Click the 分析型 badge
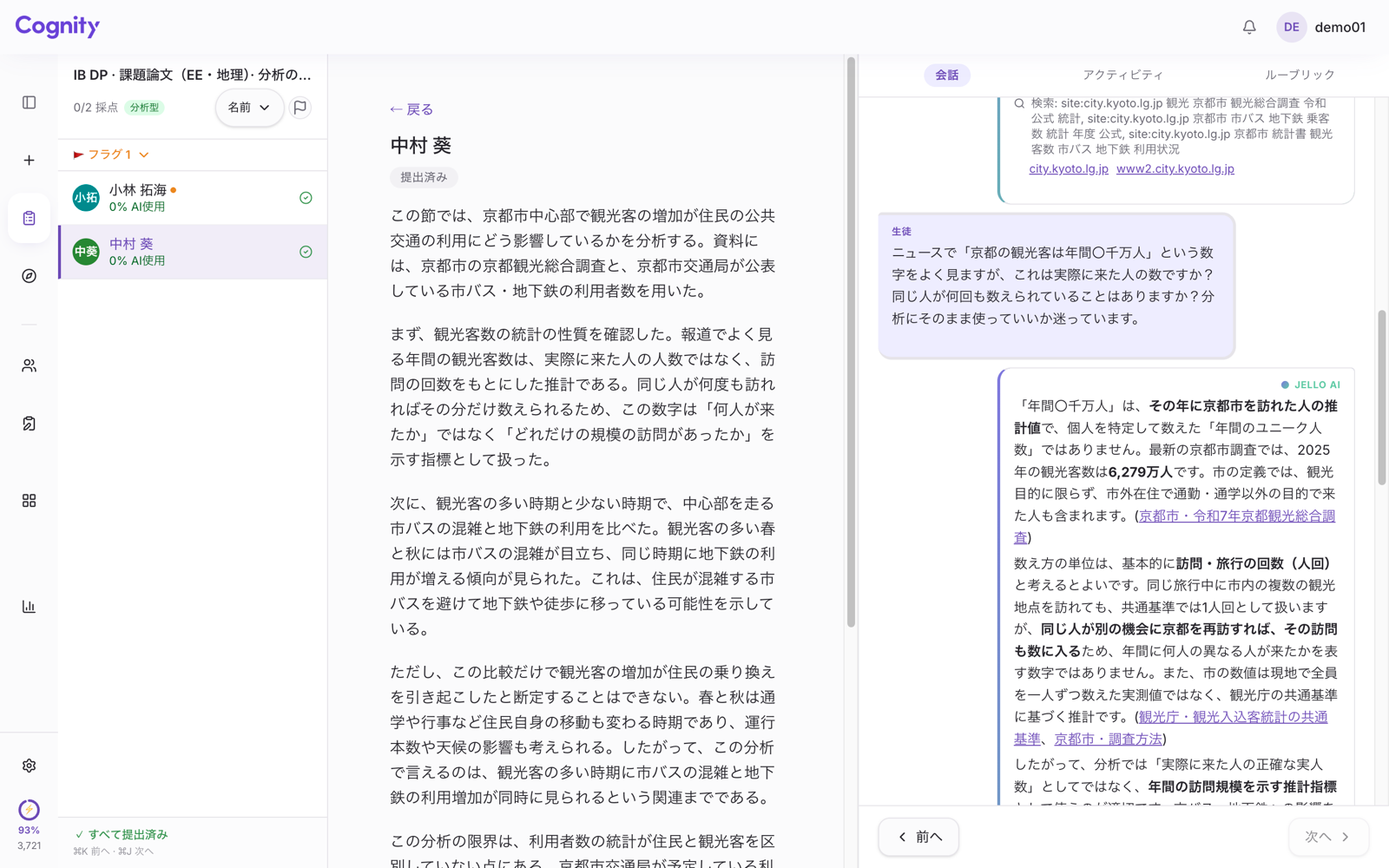Viewport: 1389px width, 868px height. click(x=144, y=108)
